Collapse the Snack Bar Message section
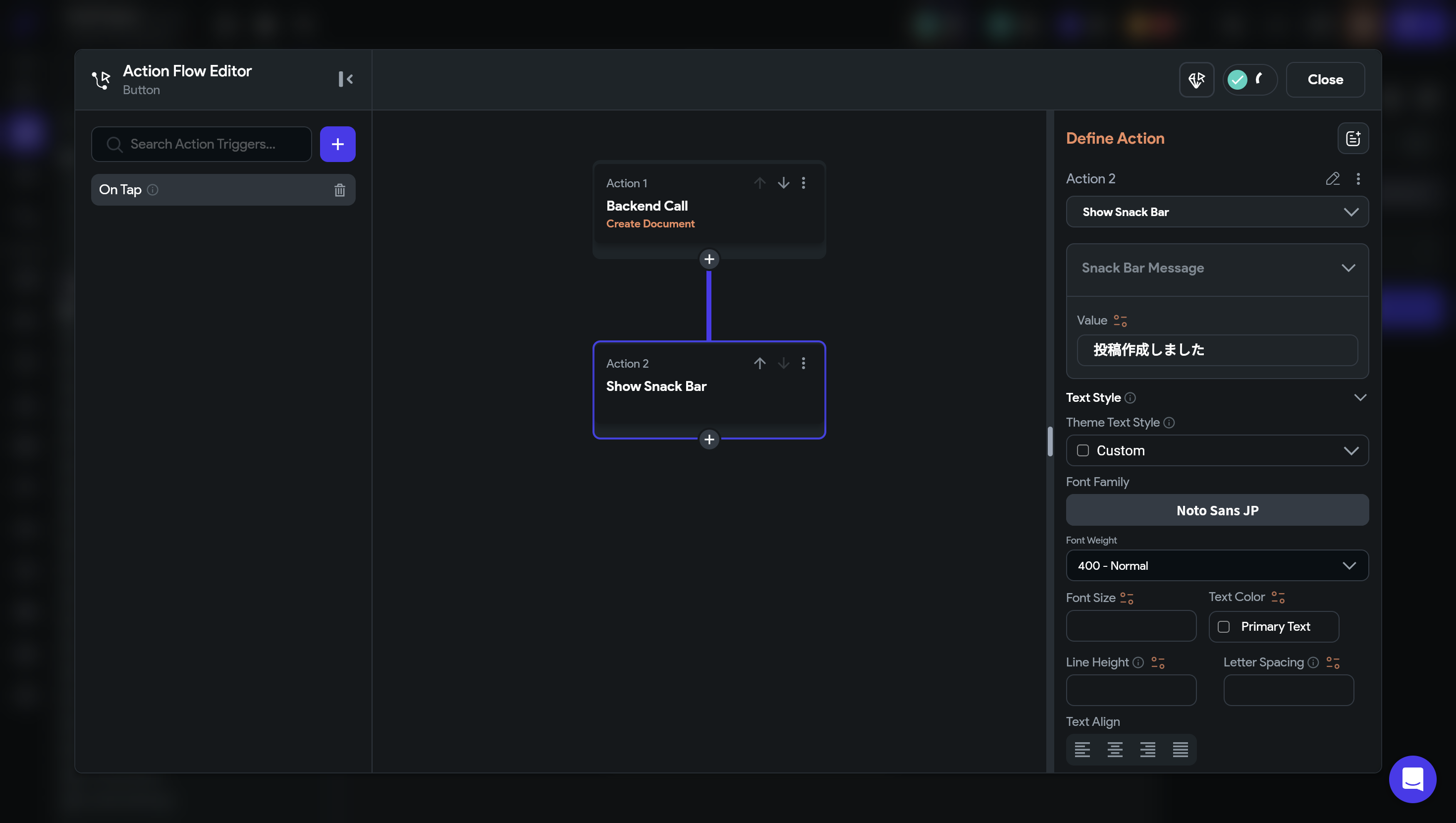 pos(1348,268)
